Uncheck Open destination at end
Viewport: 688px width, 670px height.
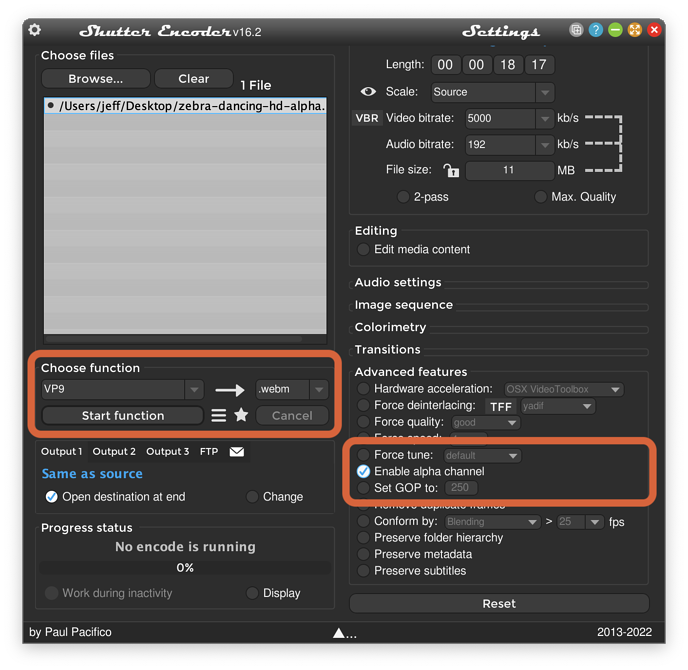coord(51,497)
